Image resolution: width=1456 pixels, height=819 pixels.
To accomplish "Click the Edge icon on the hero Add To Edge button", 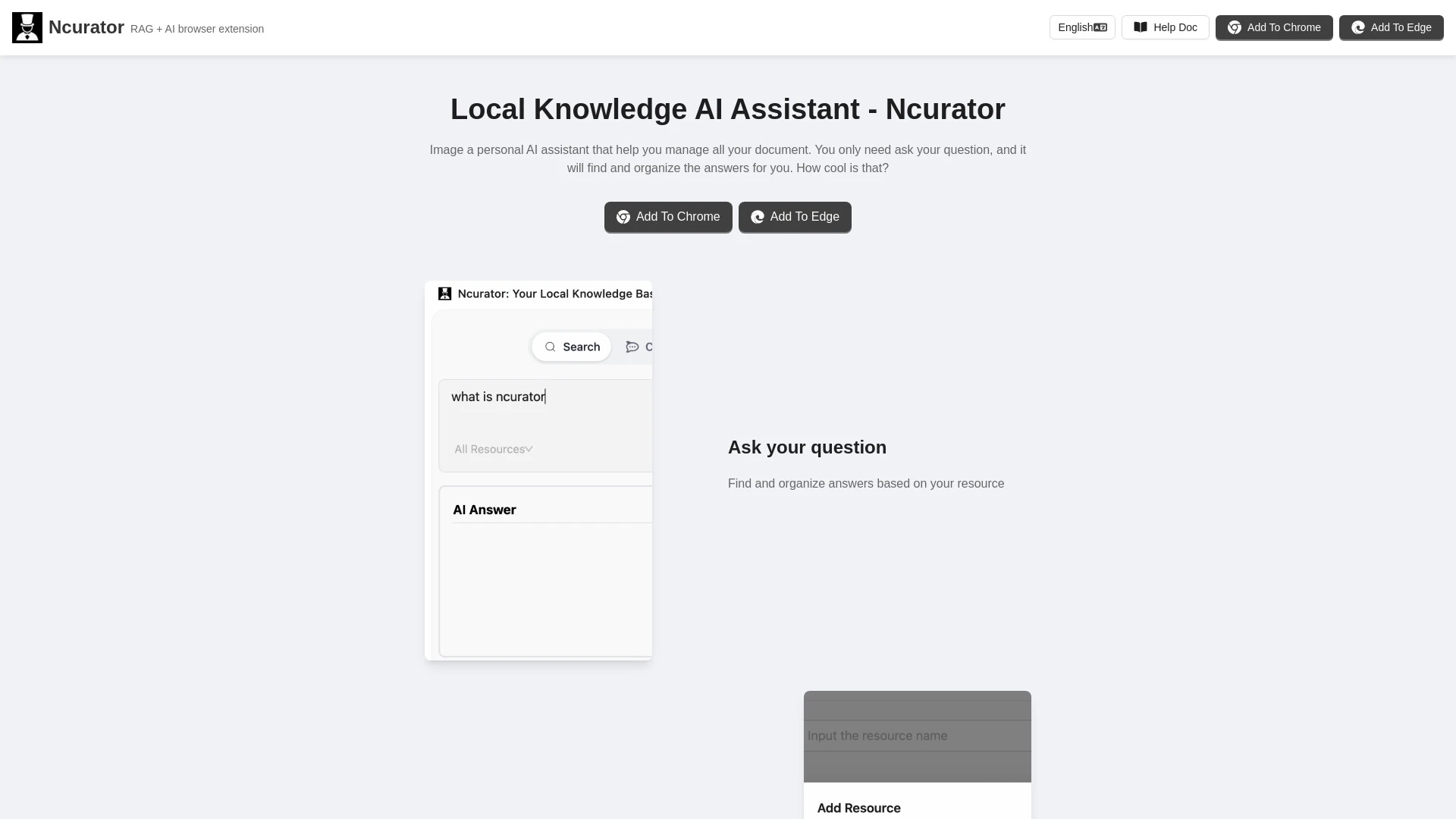I will click(x=758, y=217).
